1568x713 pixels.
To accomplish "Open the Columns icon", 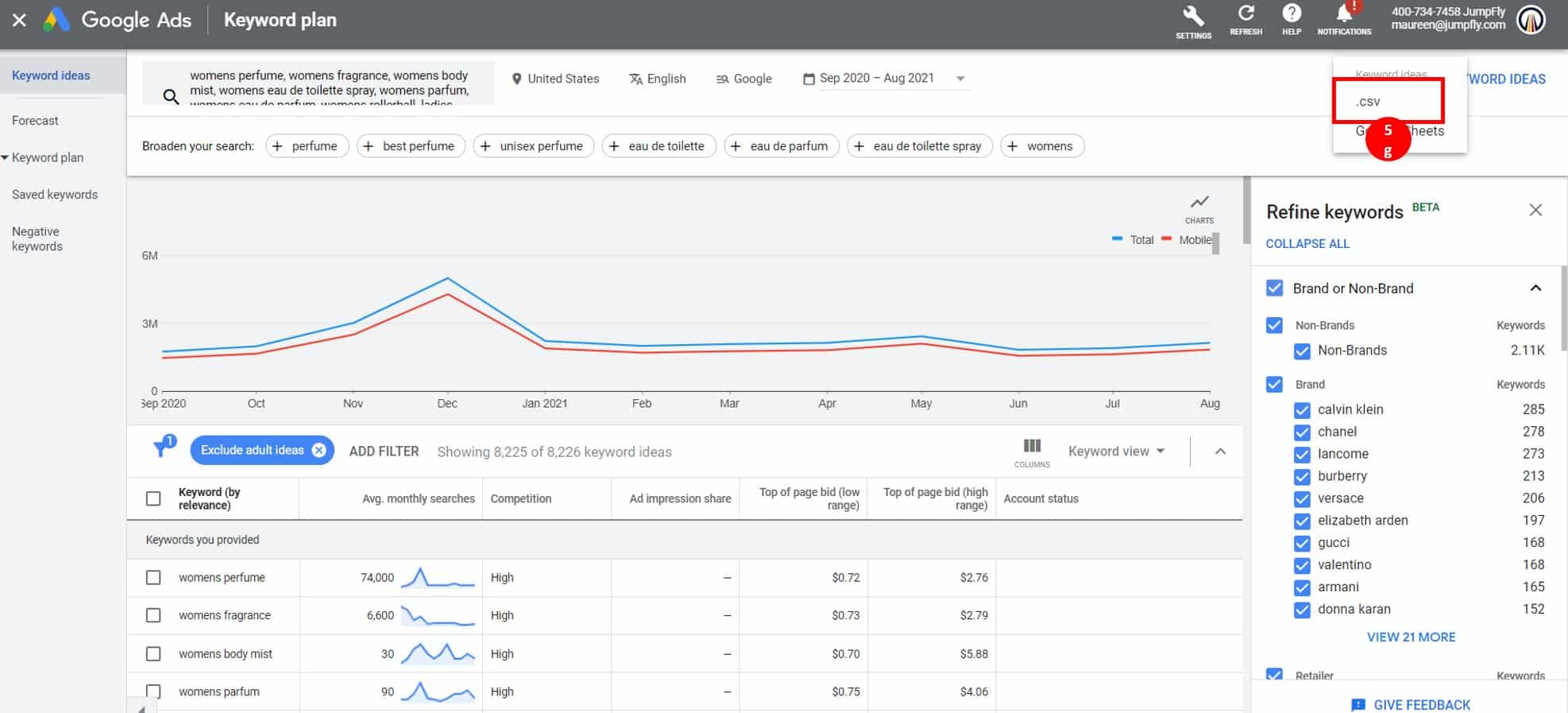I will [x=1032, y=452].
